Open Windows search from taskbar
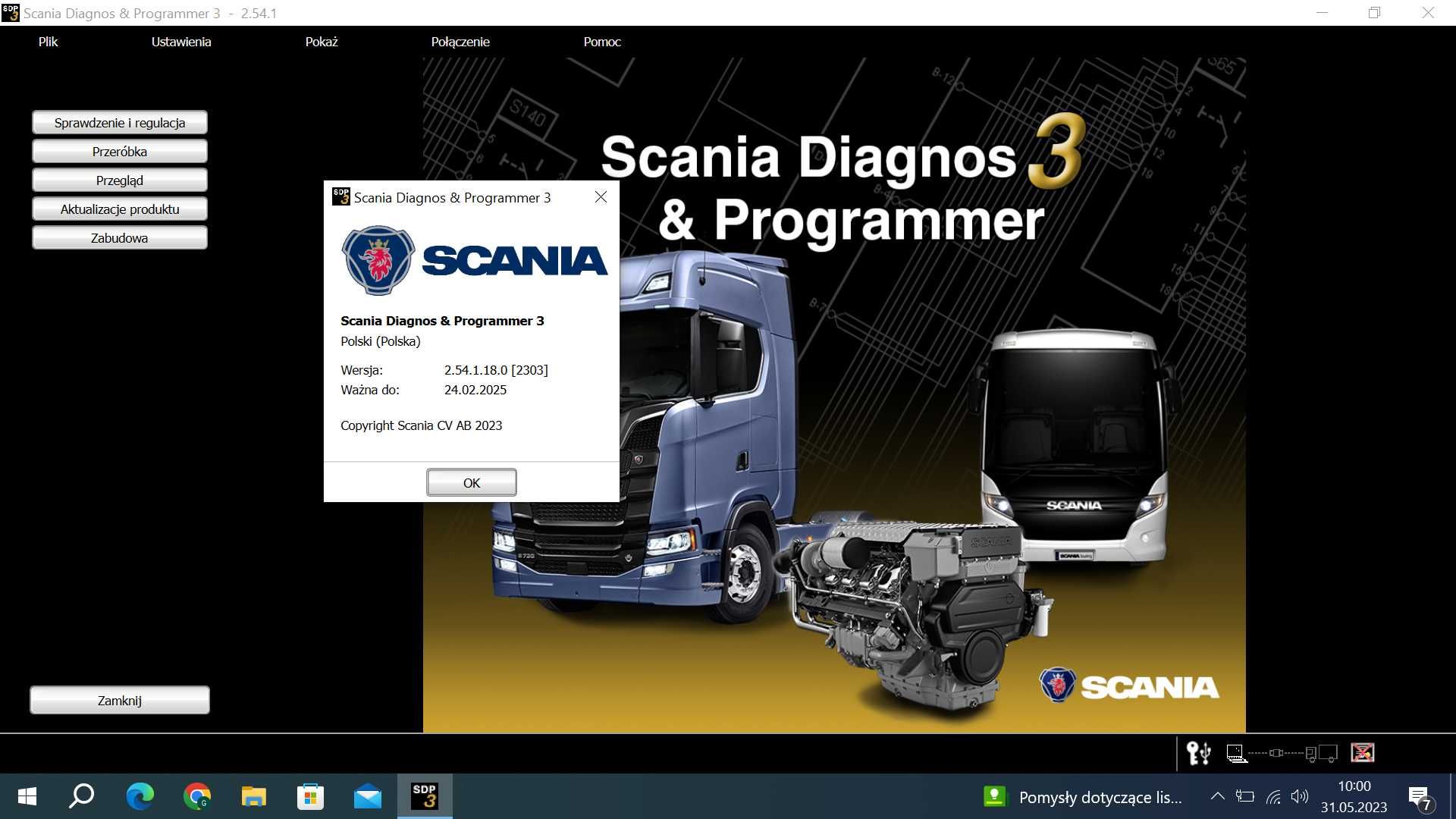Screen dimensions: 1456x819 coord(82,796)
